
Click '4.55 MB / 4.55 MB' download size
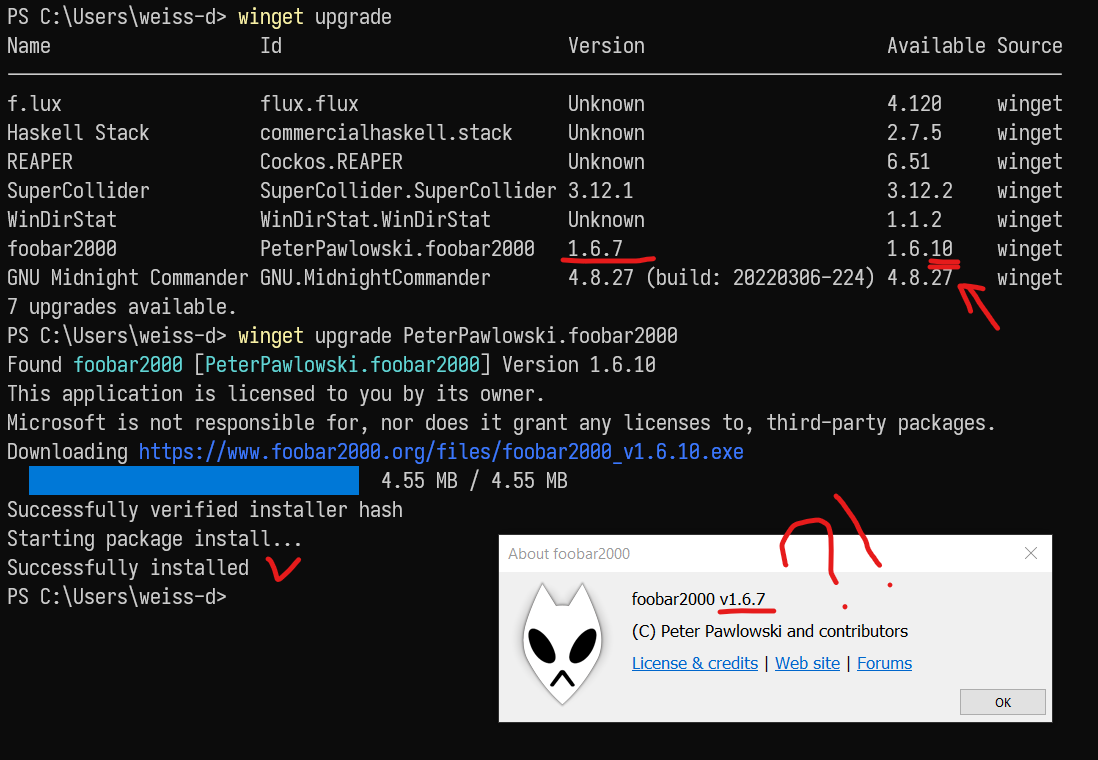pyautogui.click(x=474, y=481)
